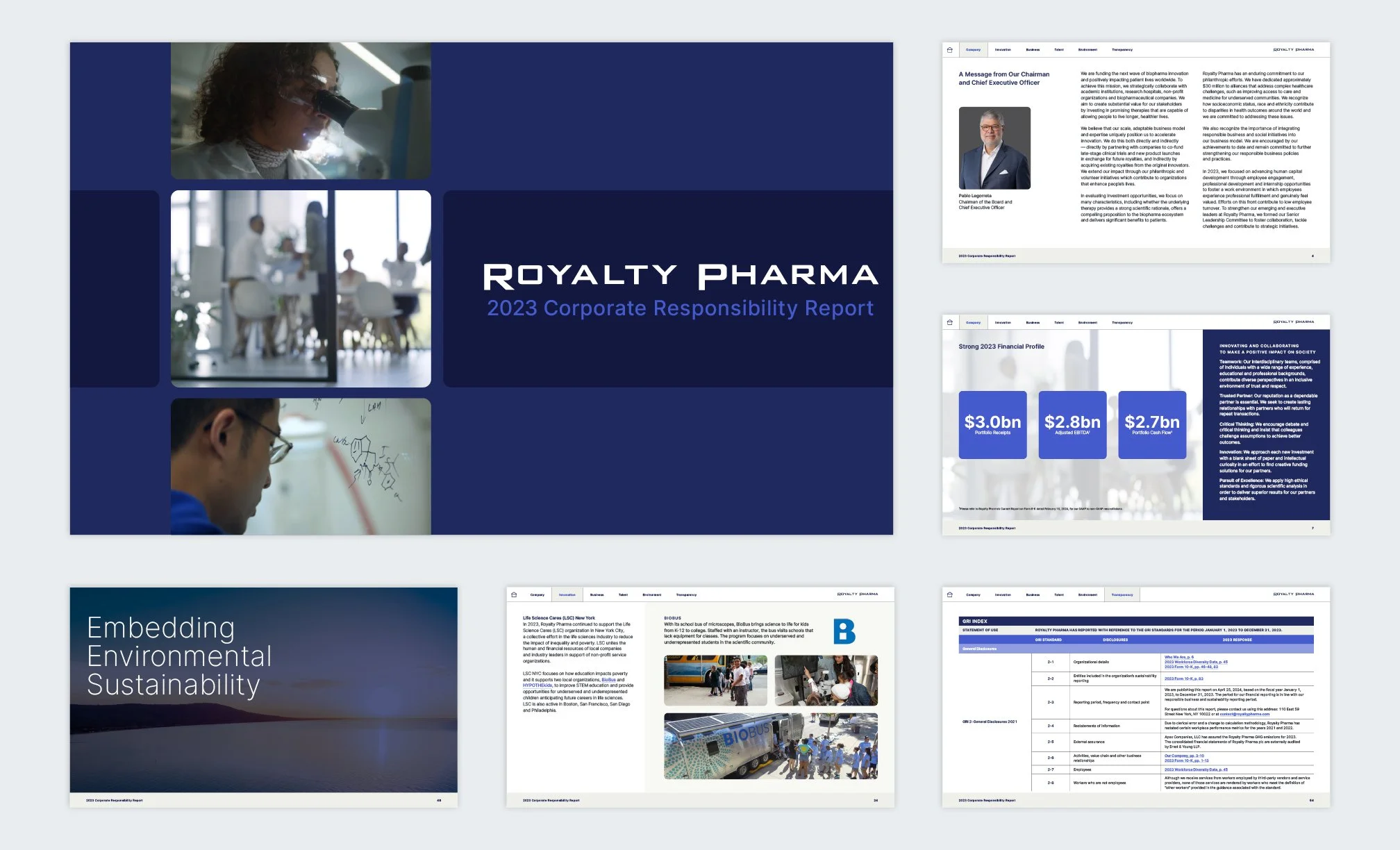Screen dimensions: 1400x850
Task: Click home icon on BioBus page
Action: click(514, 594)
